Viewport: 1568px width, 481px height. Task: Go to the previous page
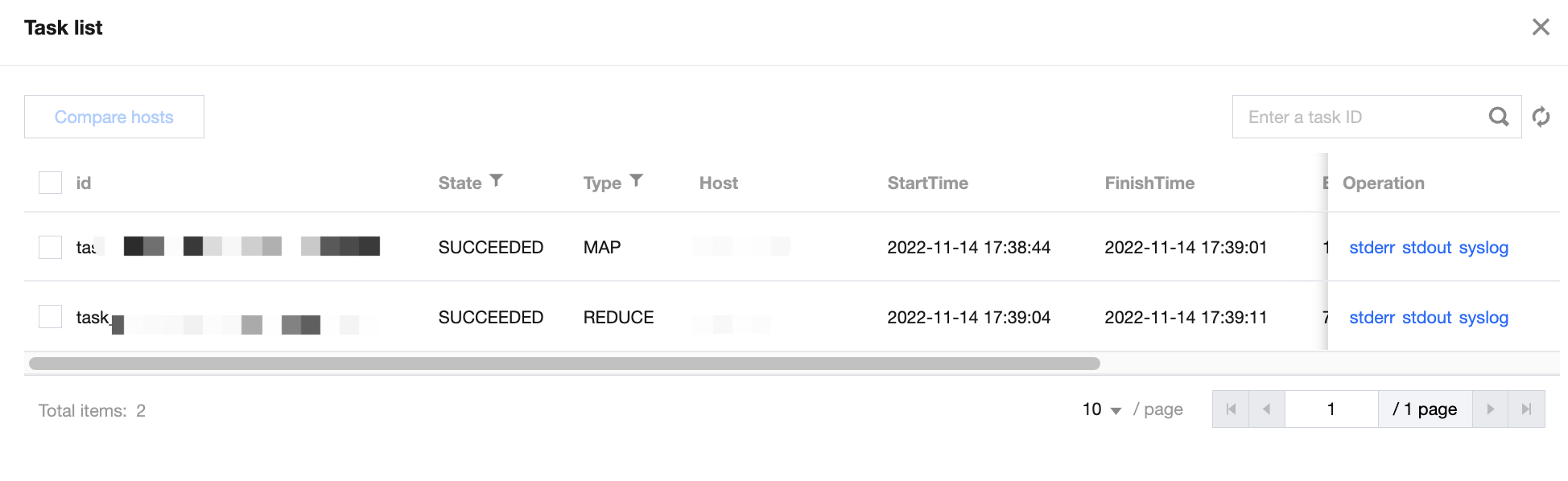click(1266, 409)
